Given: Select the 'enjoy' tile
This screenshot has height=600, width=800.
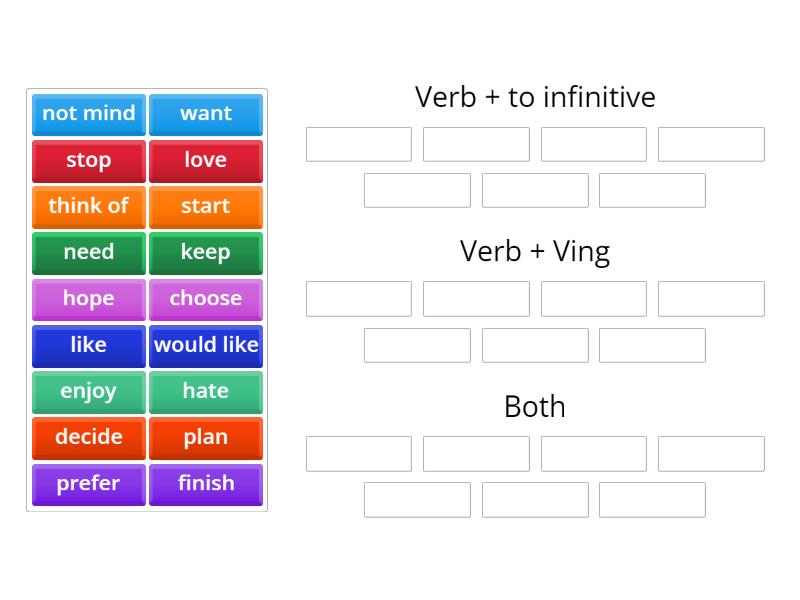Looking at the screenshot, I should point(88,392).
